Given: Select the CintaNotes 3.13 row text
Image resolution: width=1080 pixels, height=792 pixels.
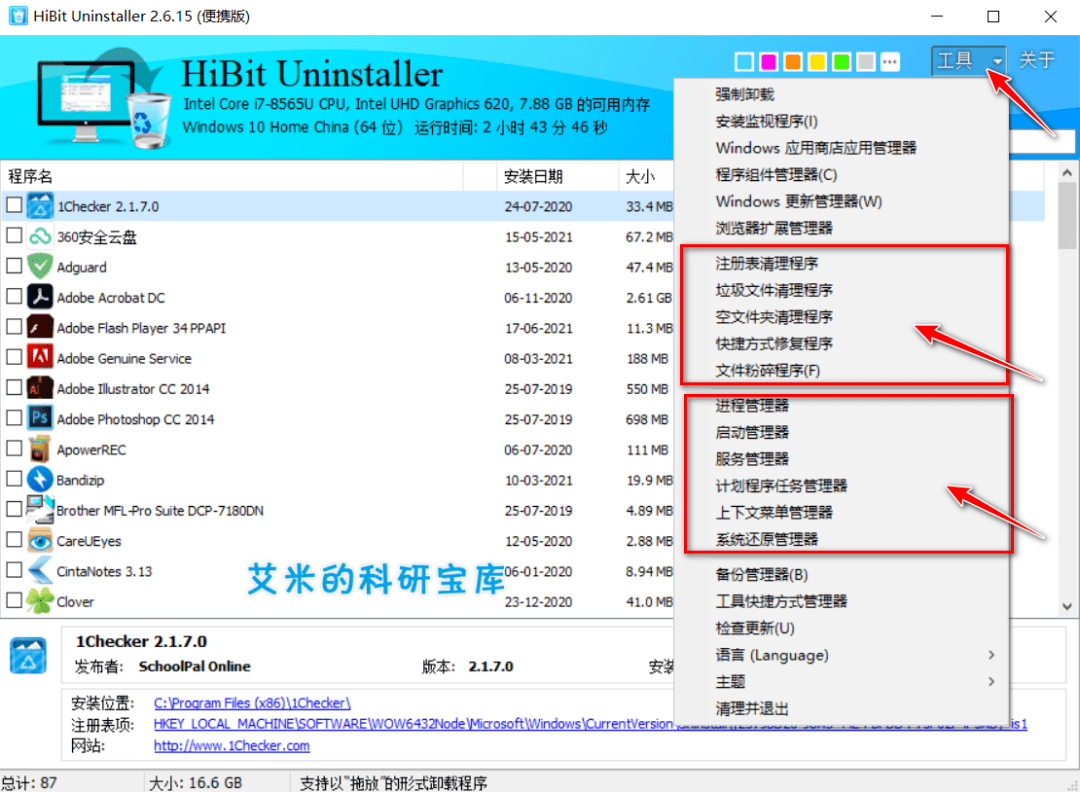Looking at the screenshot, I should pyautogui.click(x=104, y=572).
